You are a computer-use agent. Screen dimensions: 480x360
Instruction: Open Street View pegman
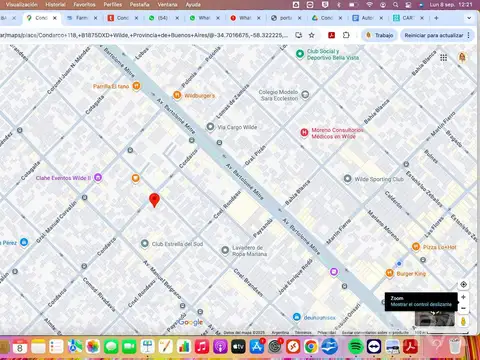463,321
